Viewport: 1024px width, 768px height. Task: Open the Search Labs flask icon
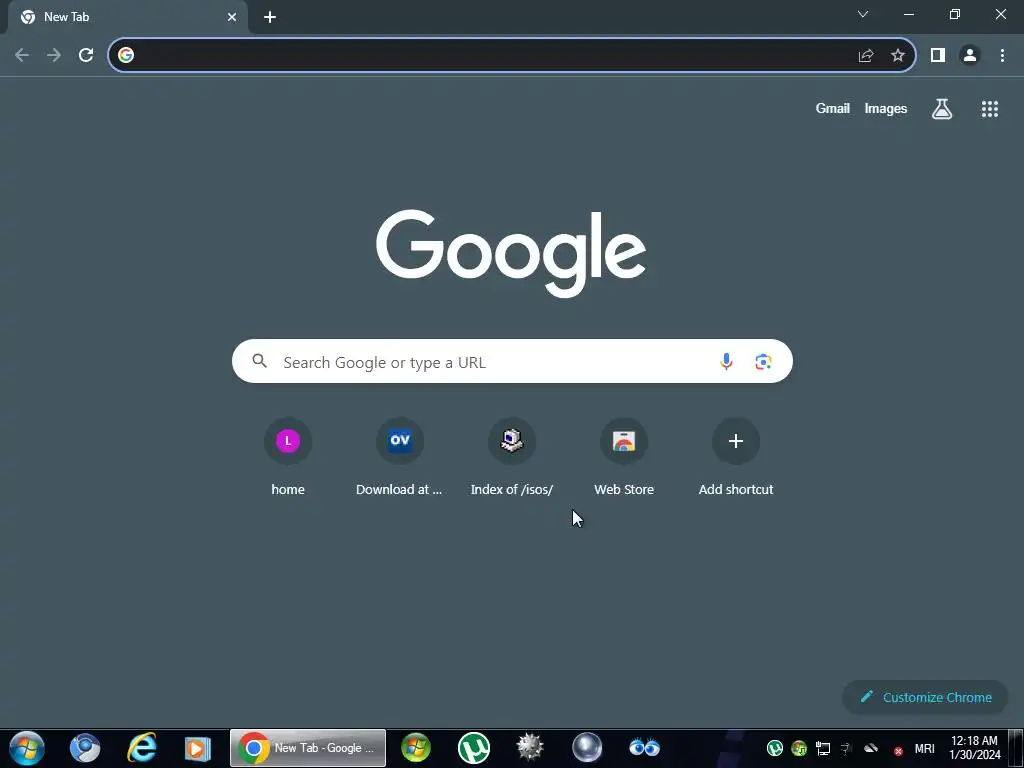[x=942, y=108]
